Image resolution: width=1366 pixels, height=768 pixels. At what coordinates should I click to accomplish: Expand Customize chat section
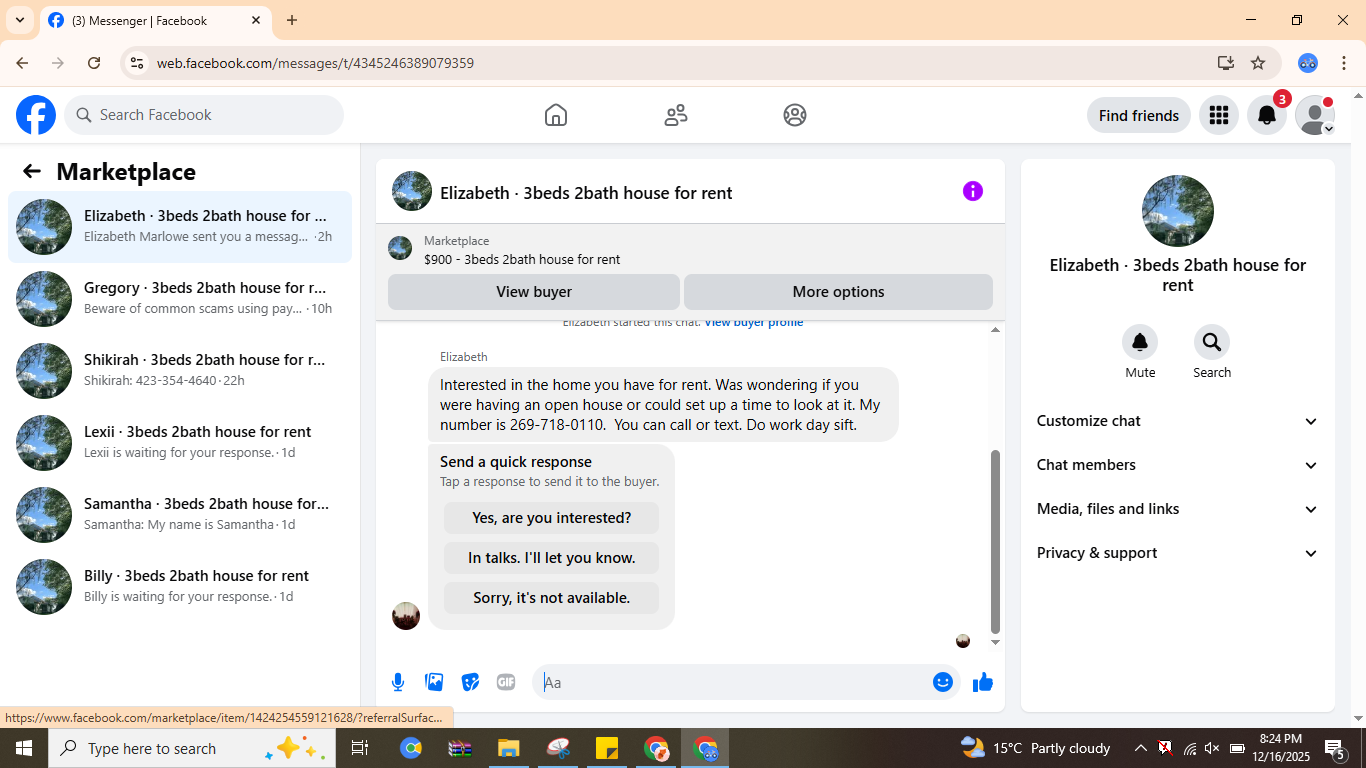click(1178, 421)
